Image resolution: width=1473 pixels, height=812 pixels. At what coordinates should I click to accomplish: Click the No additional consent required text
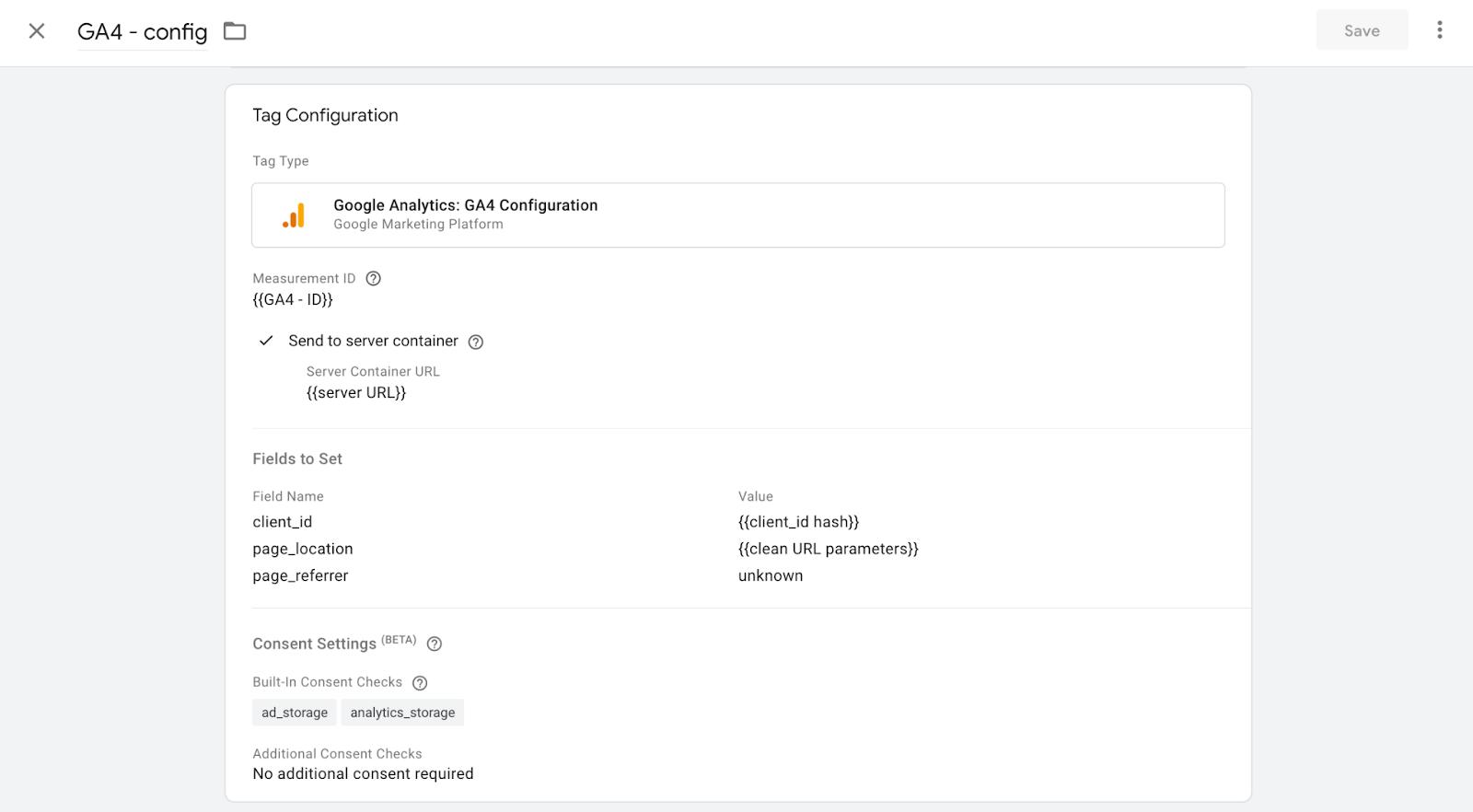[x=364, y=773]
